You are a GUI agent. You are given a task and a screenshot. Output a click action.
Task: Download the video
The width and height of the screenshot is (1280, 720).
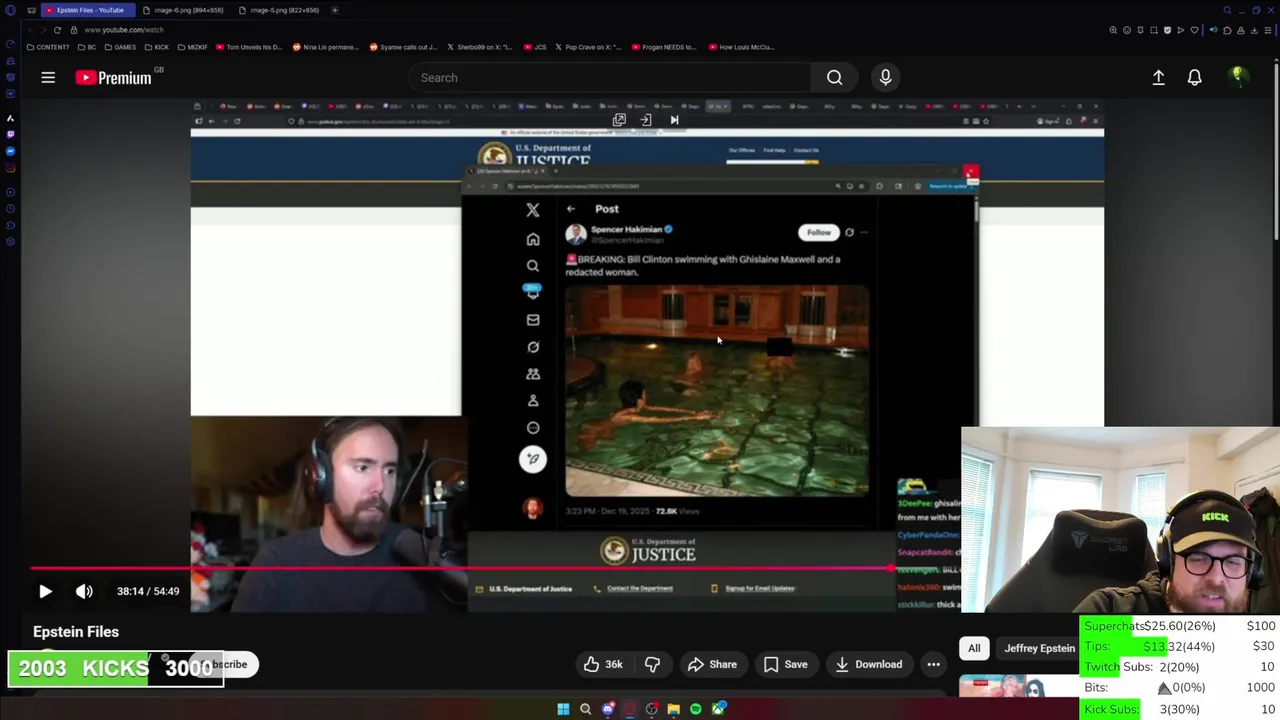(868, 664)
